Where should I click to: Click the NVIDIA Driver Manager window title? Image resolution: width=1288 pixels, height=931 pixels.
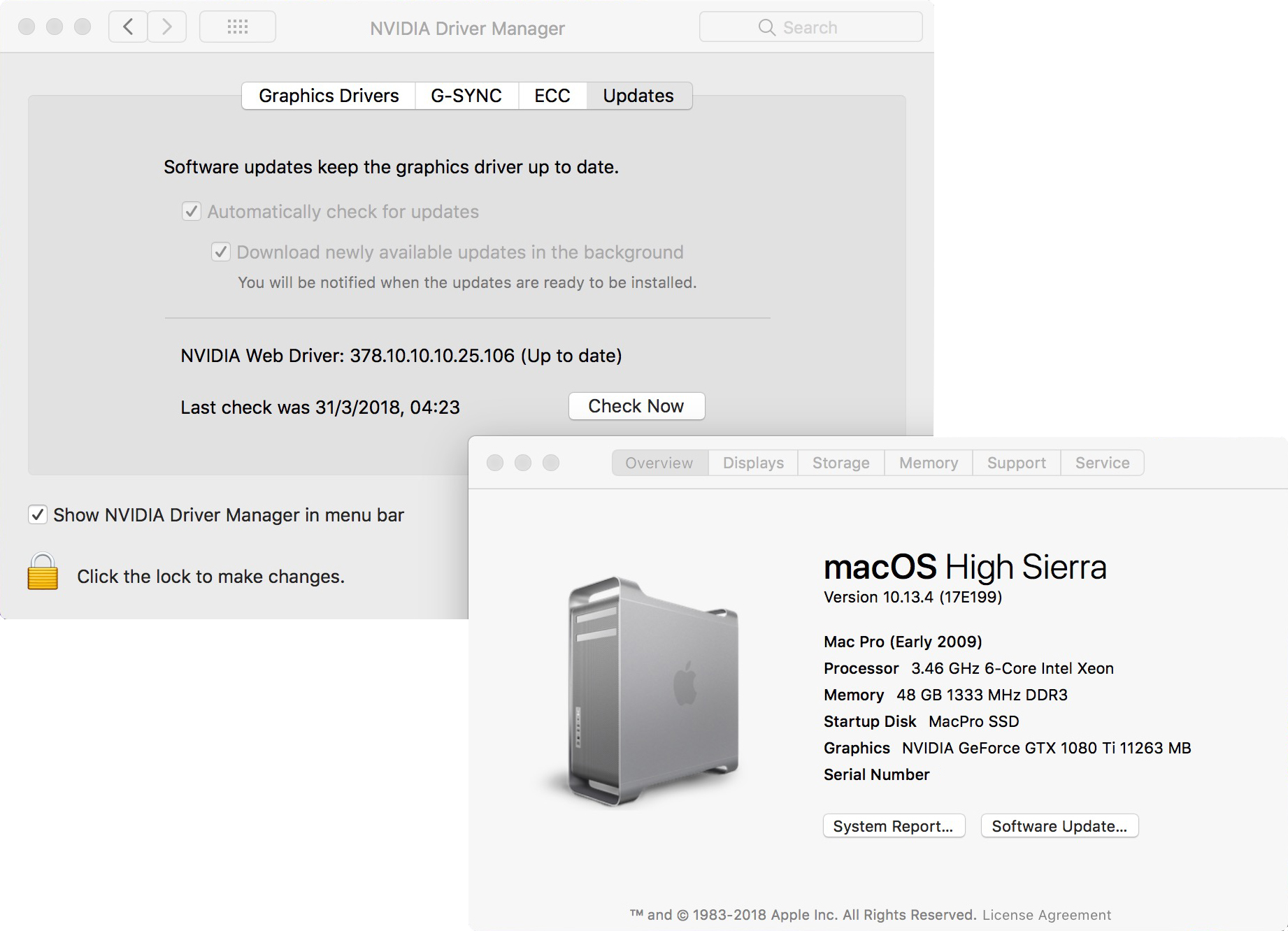coord(467,29)
